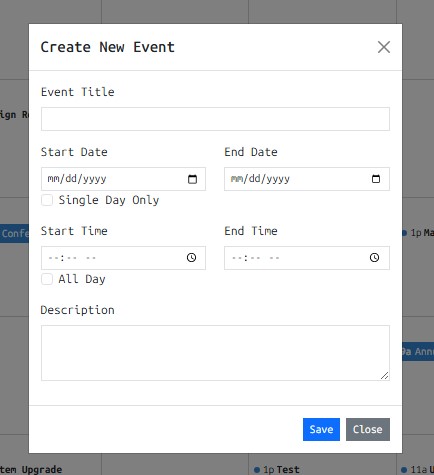Viewport: 434px width, 475px height.
Task: Save the new event
Action: pos(321,429)
